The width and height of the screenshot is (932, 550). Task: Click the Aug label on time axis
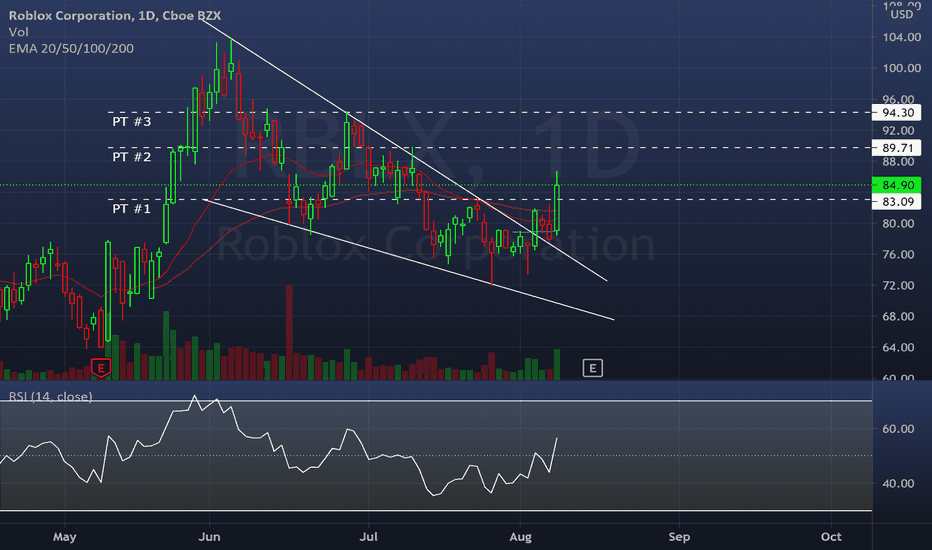point(520,537)
